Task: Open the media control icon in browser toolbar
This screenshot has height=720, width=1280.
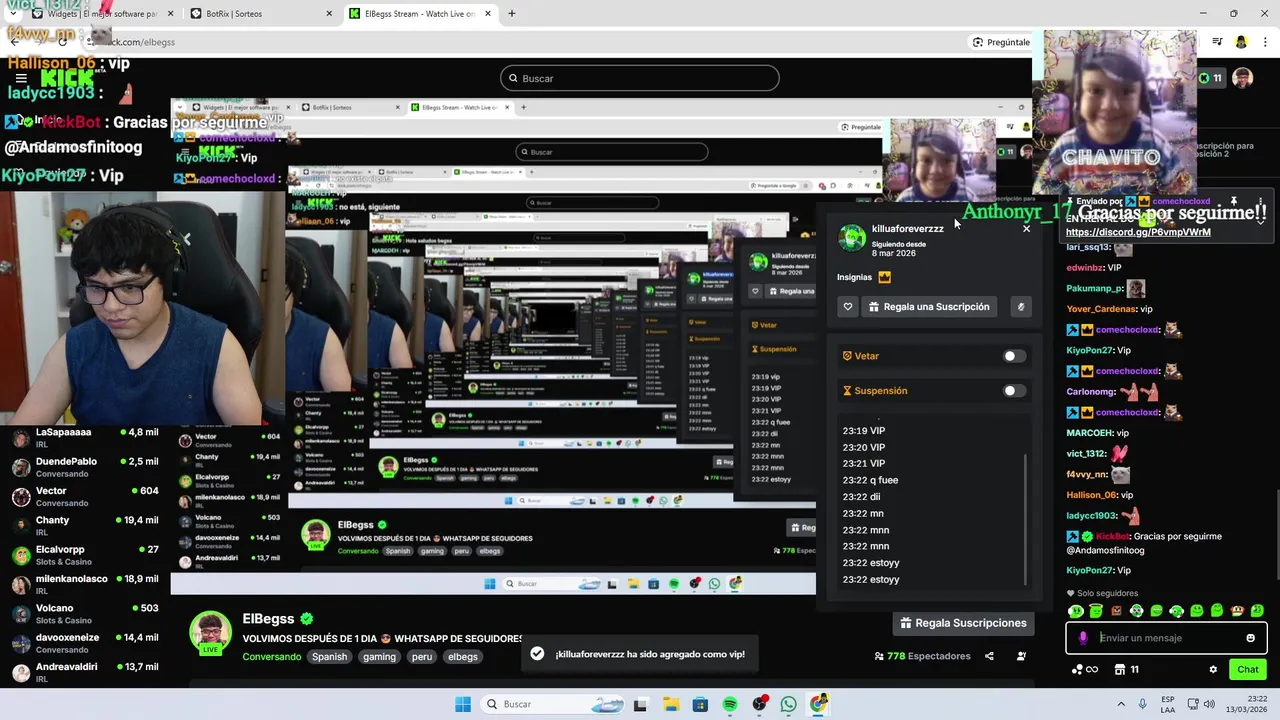Action: coord(1217,42)
